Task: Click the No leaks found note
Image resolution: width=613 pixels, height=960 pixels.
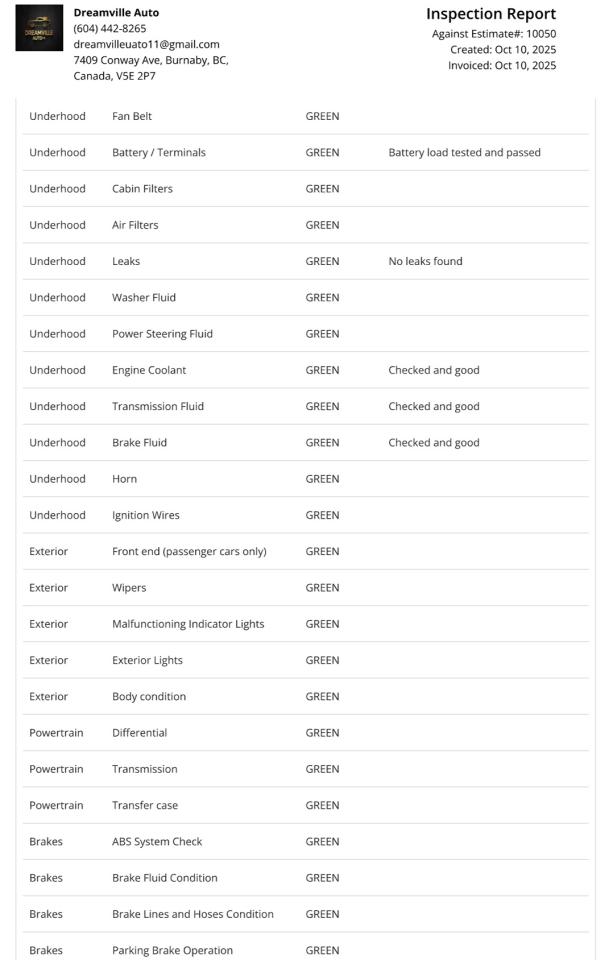Action: tap(425, 261)
